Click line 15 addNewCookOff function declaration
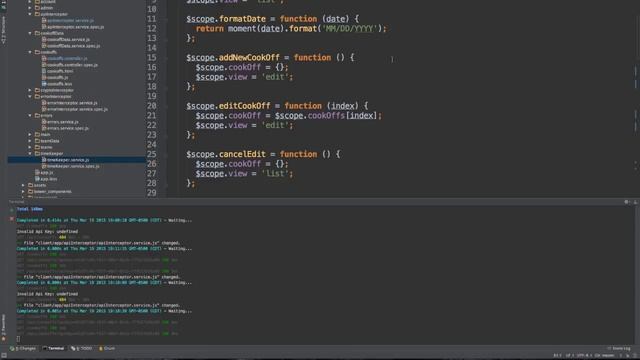The width and height of the screenshot is (640, 360). point(270,58)
